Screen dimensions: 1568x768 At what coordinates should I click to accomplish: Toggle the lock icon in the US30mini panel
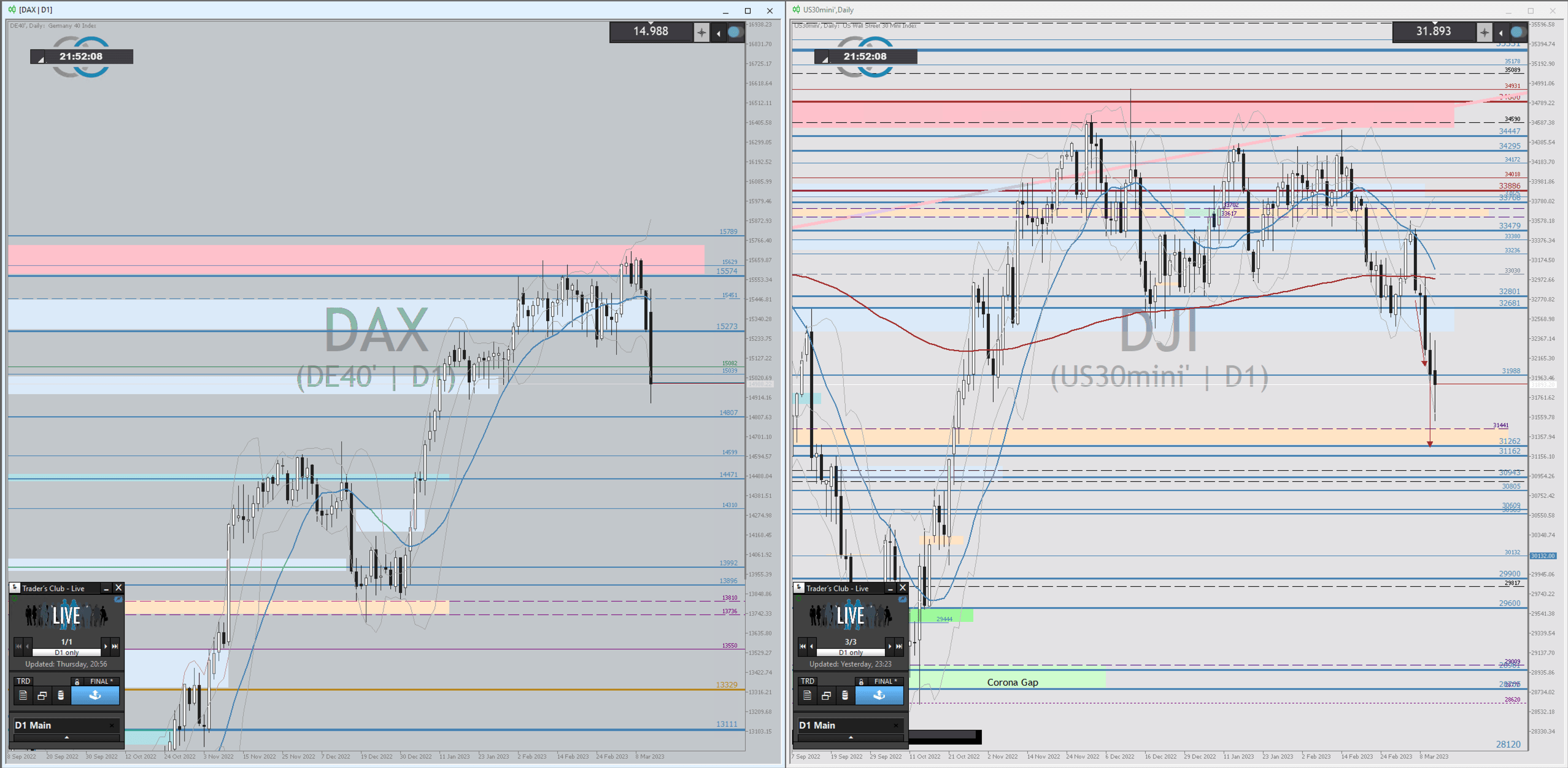pyautogui.click(x=861, y=681)
